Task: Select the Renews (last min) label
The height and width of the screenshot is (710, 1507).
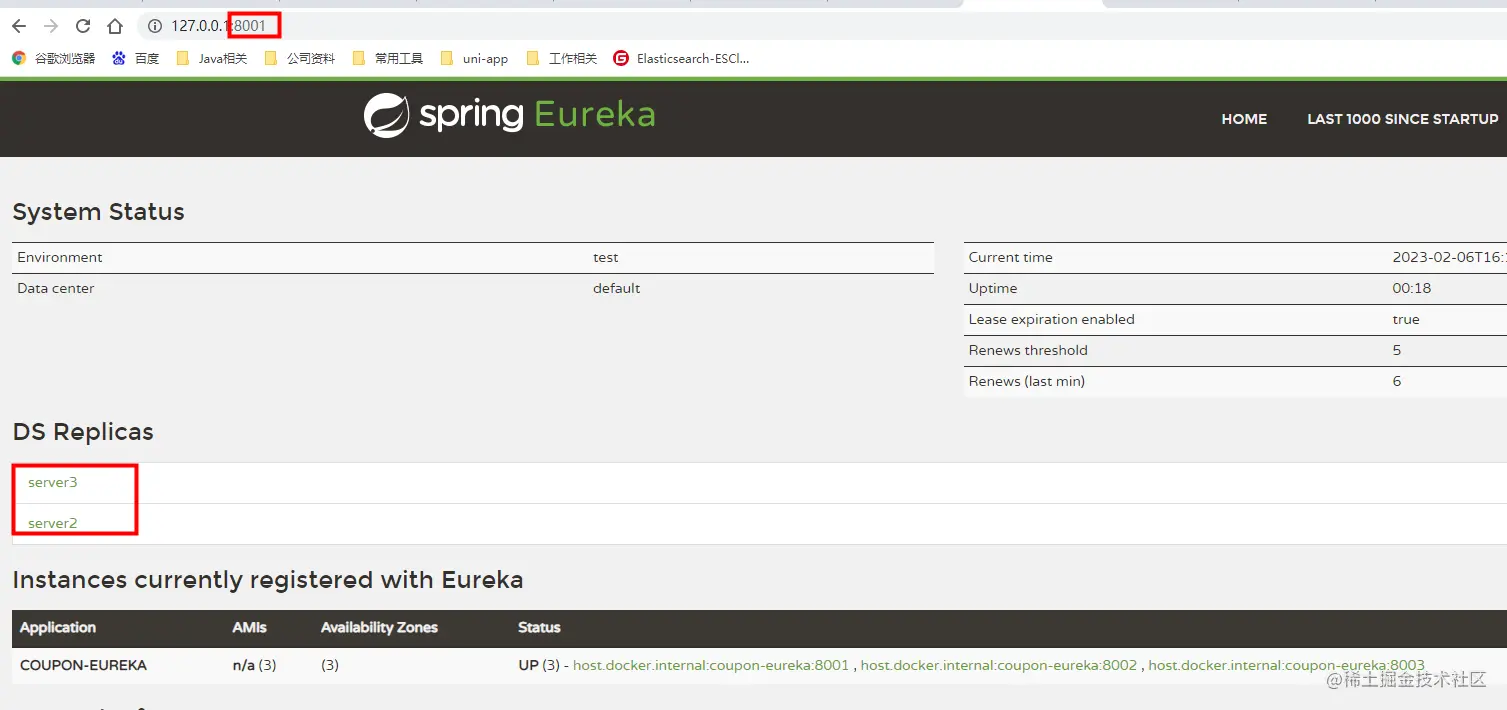Action: [x=1026, y=381]
